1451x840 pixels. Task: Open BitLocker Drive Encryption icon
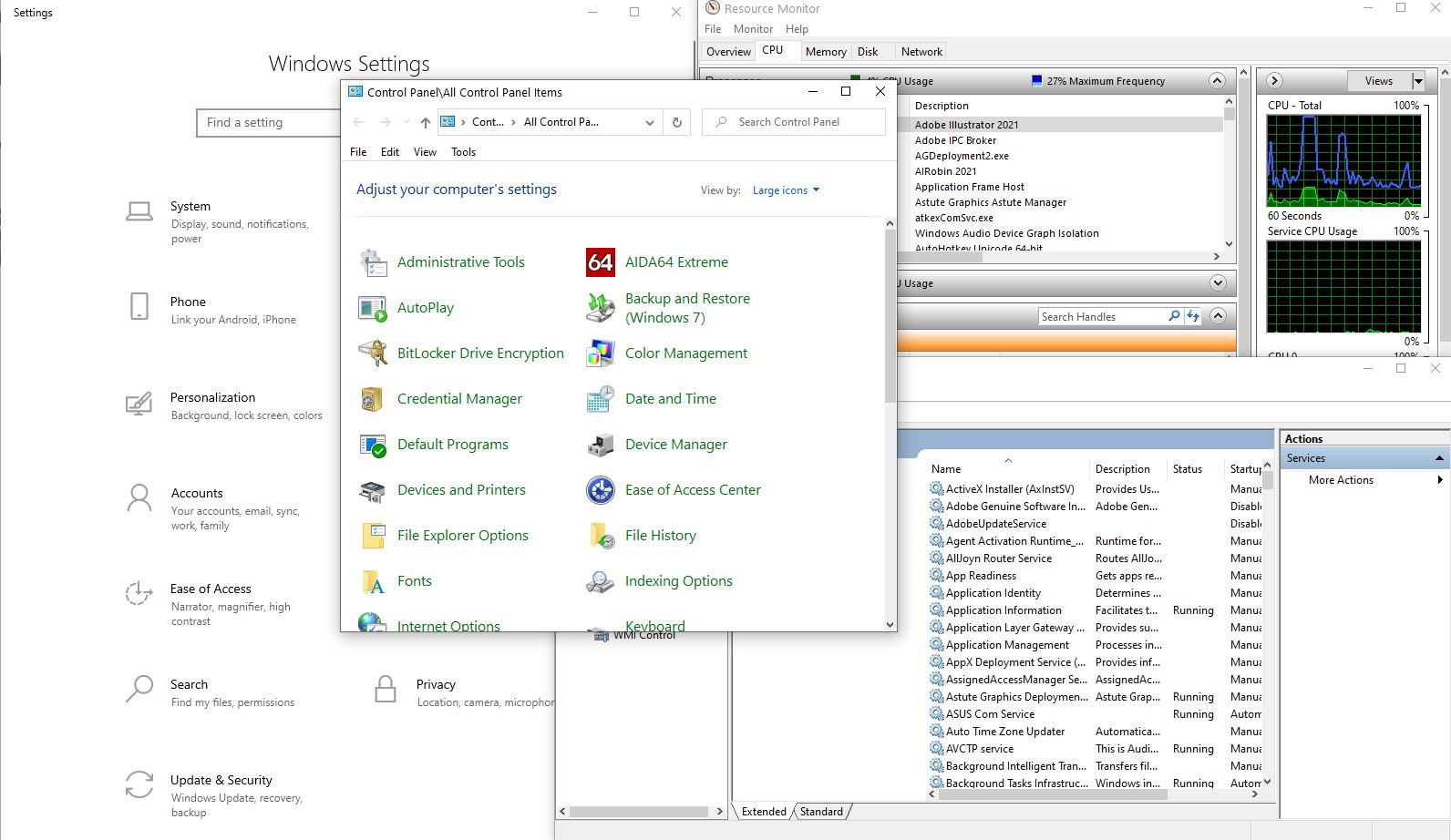[373, 353]
